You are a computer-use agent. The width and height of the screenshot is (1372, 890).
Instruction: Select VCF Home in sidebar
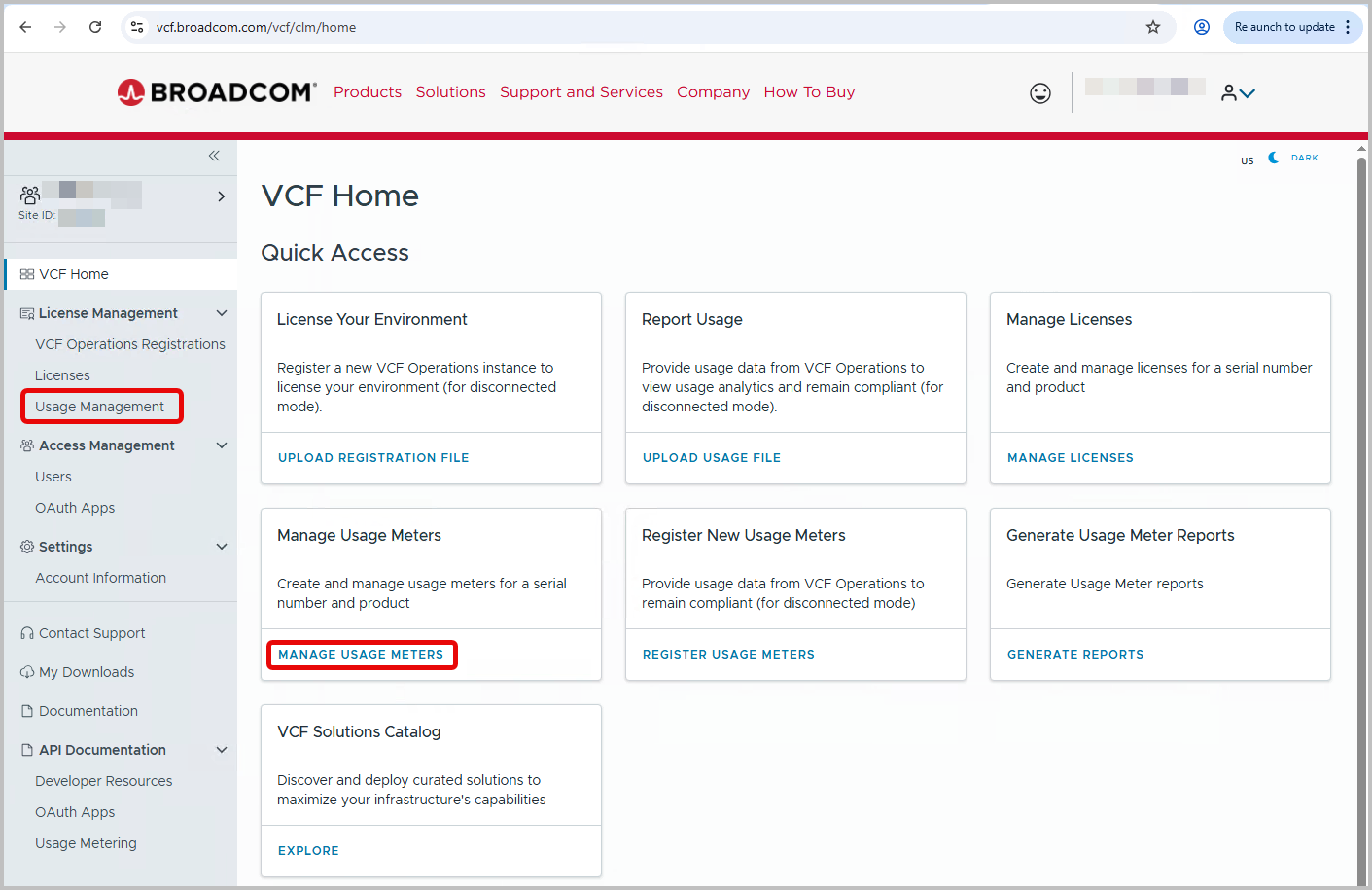click(121, 274)
